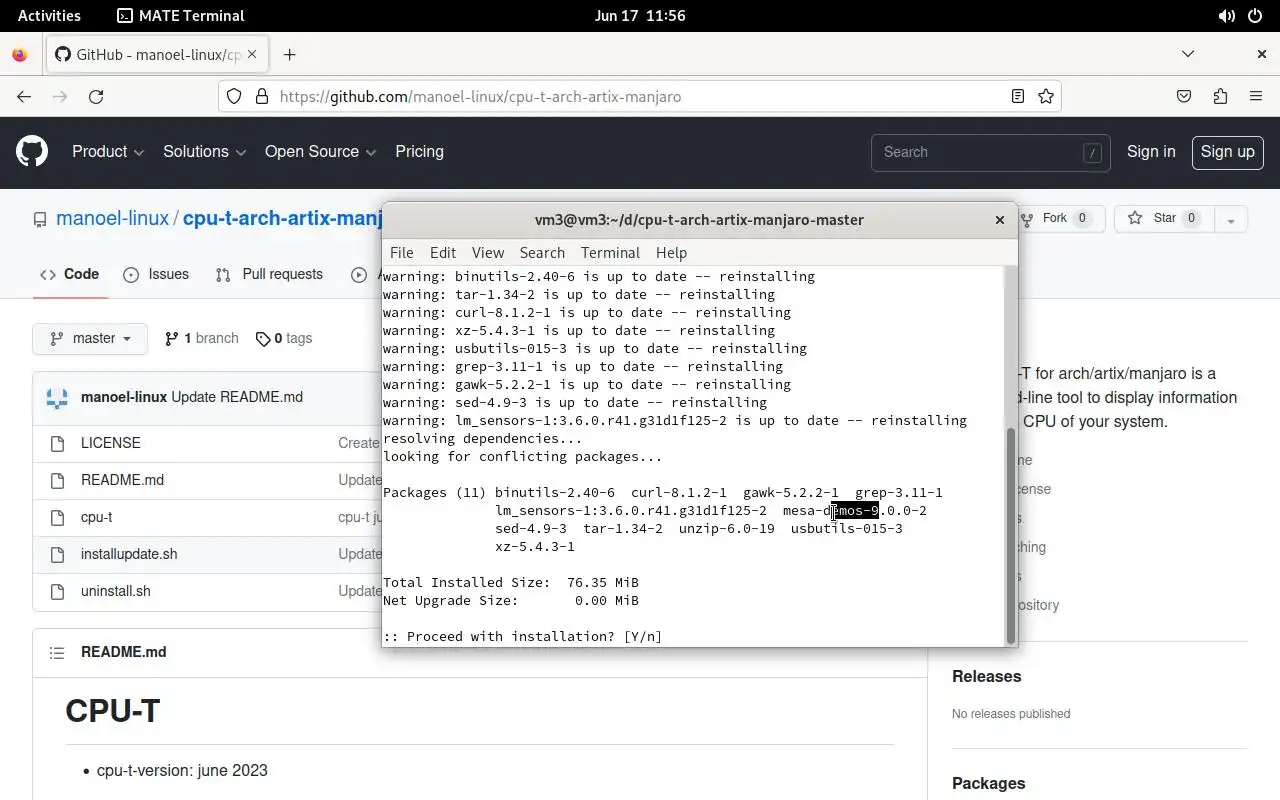Expand the Open Source dropdown
The image size is (1280, 800).
click(320, 152)
